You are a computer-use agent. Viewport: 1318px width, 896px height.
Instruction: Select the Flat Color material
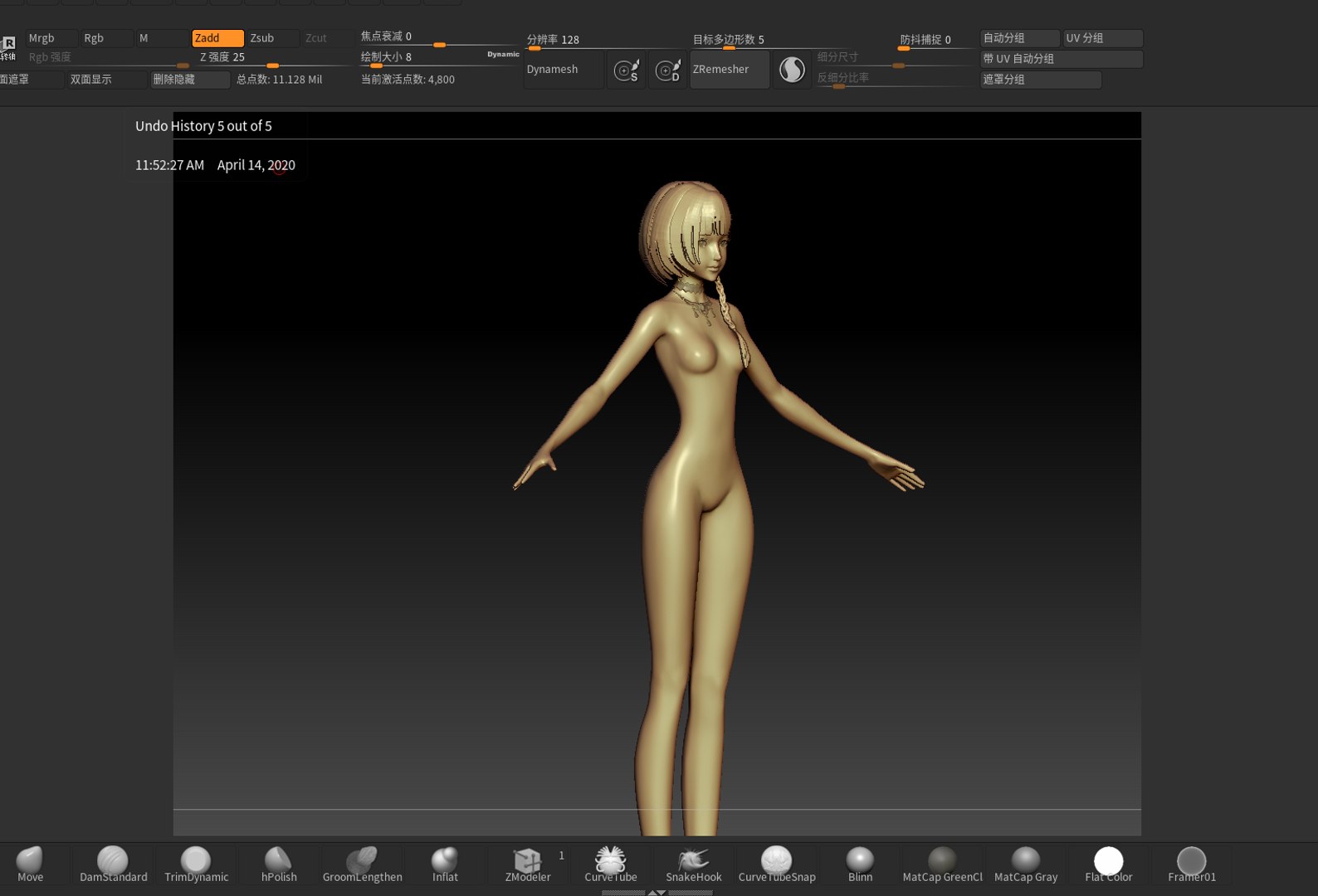pyautogui.click(x=1108, y=863)
